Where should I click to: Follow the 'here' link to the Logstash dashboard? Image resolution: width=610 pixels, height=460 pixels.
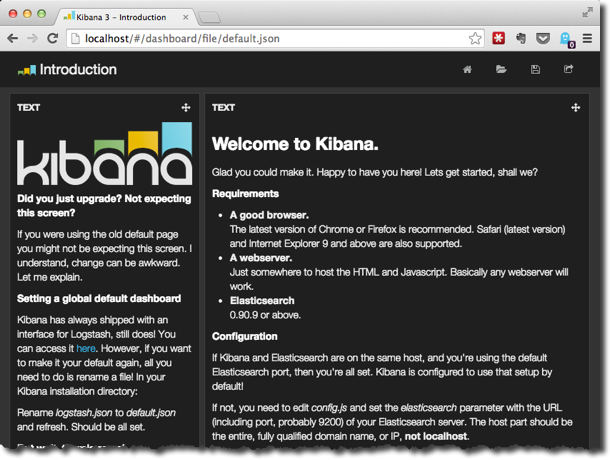86,348
